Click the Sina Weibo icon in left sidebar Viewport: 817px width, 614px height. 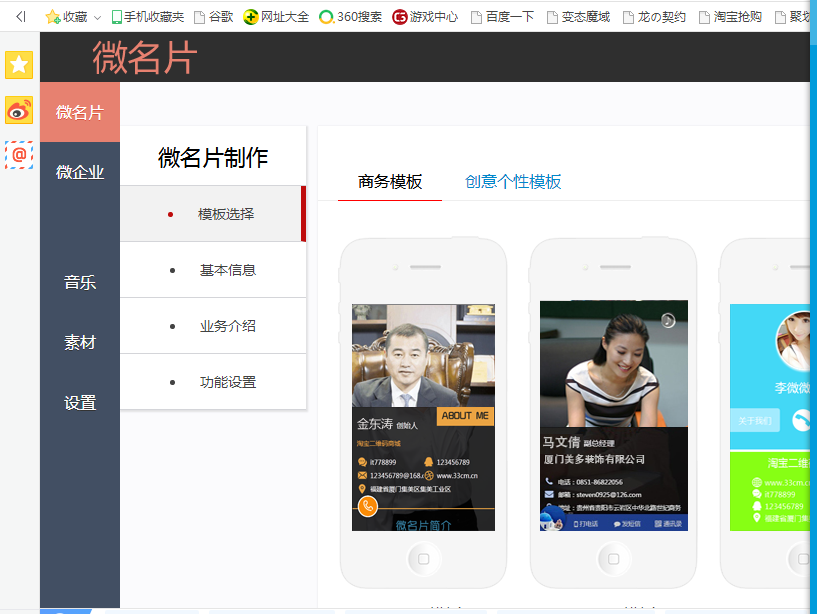pyautogui.click(x=16, y=111)
